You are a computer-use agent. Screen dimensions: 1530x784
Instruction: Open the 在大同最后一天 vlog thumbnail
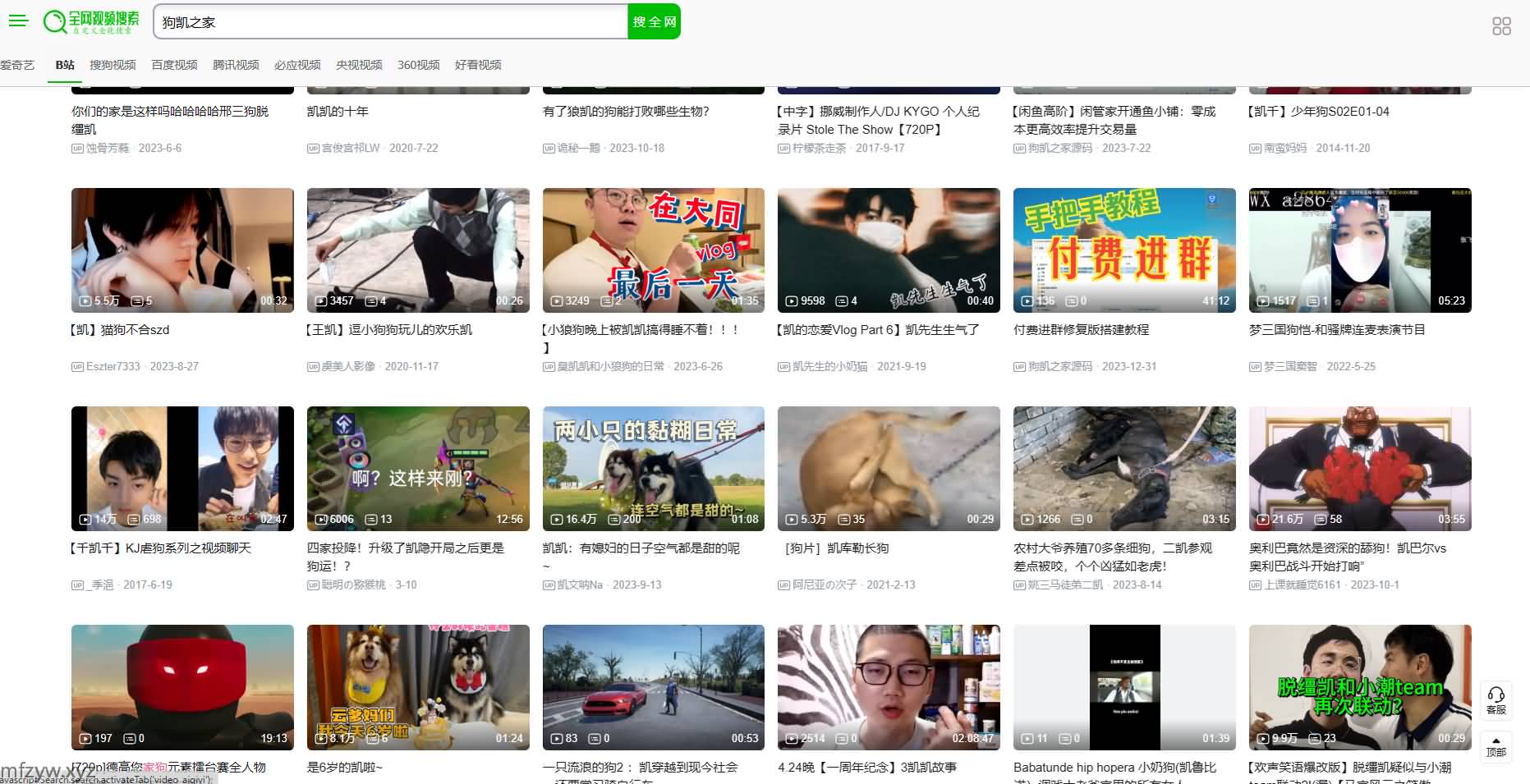653,250
